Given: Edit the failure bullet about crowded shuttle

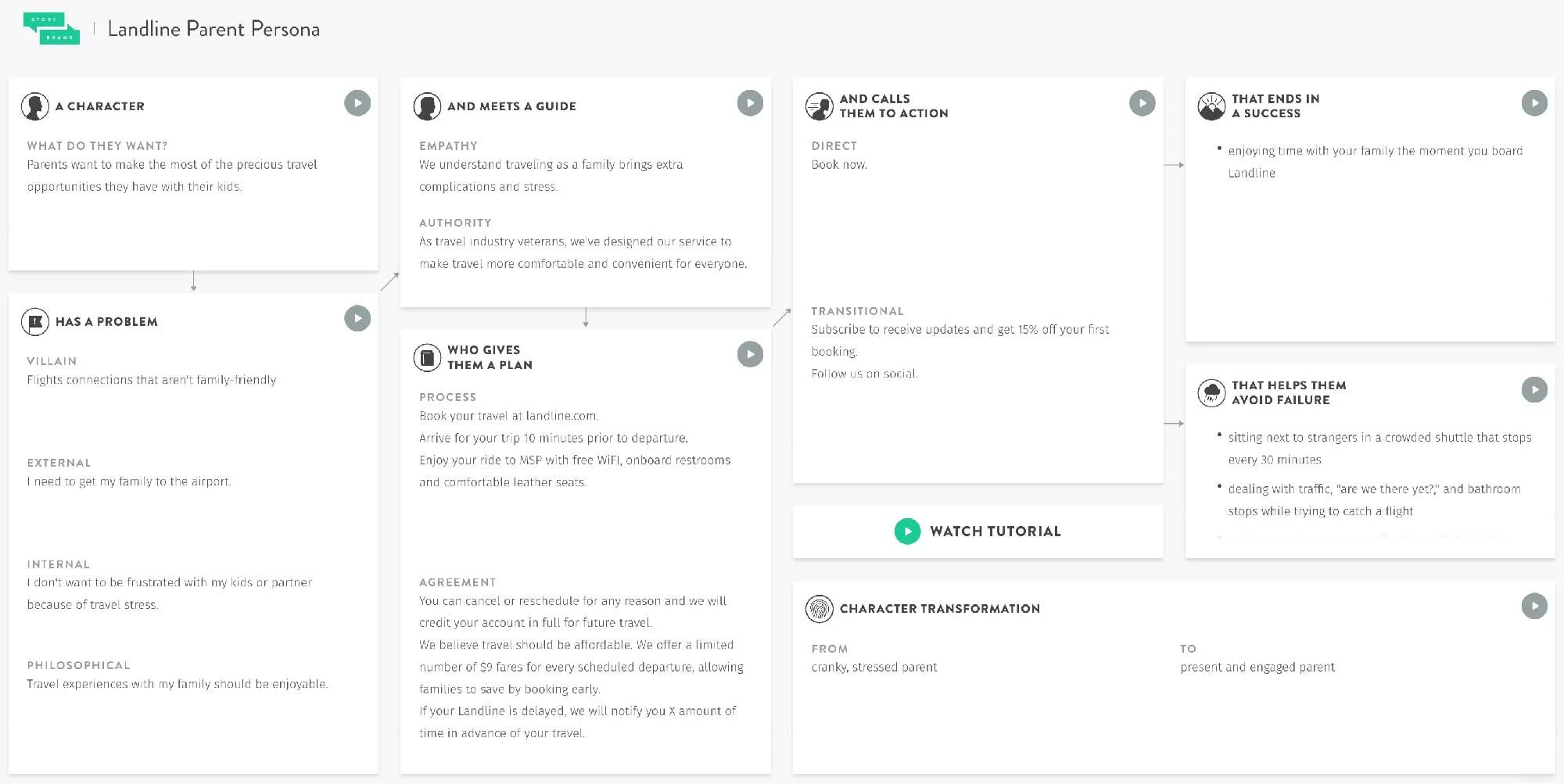Looking at the screenshot, I should point(1379,449).
